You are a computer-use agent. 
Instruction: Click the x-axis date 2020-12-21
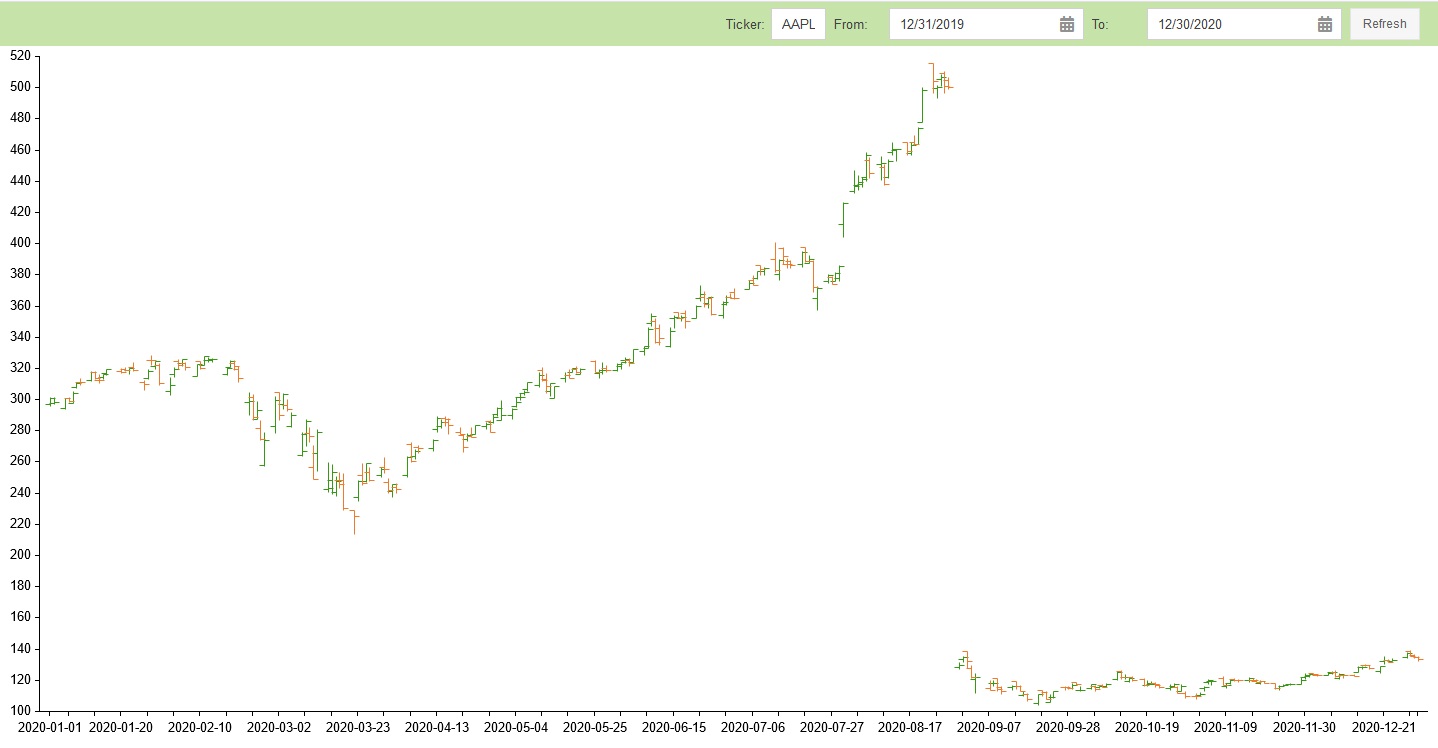coord(1384,727)
